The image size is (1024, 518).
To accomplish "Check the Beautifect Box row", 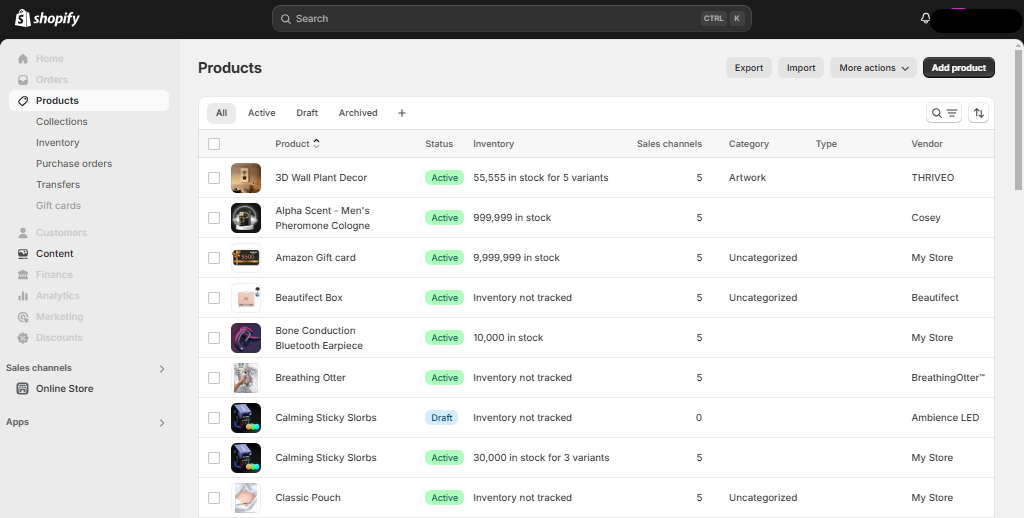I will tap(214, 297).
